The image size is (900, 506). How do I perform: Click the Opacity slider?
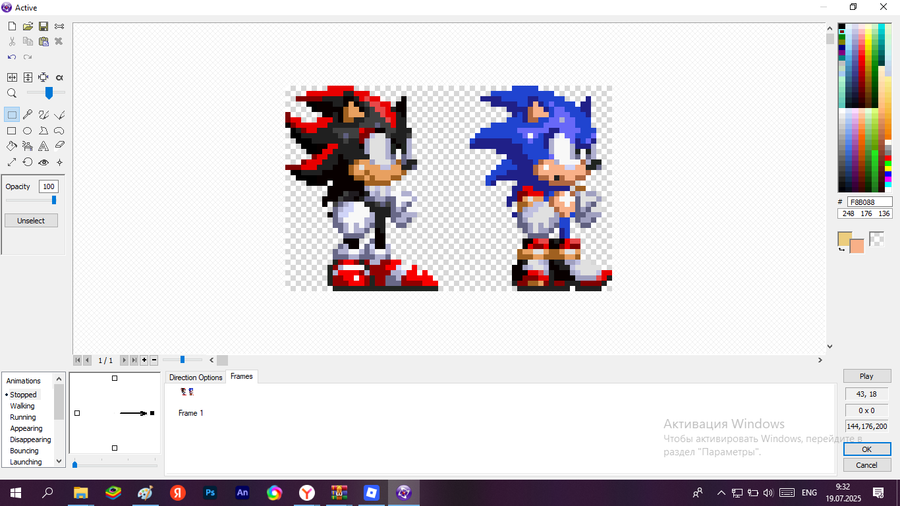click(x=31, y=200)
